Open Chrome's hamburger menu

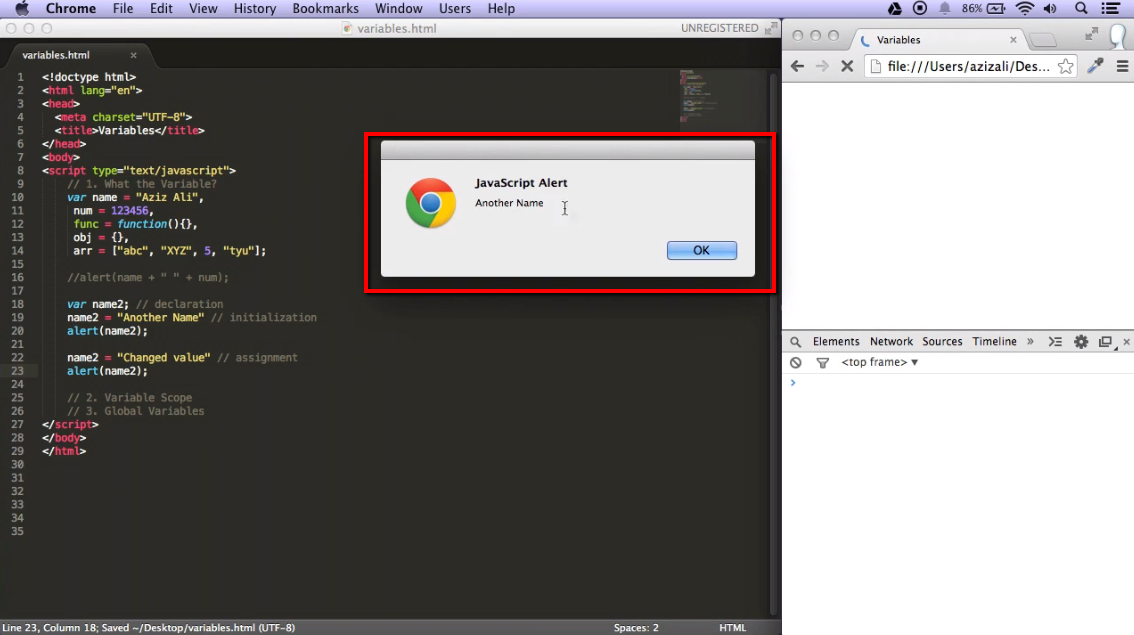click(1123, 66)
